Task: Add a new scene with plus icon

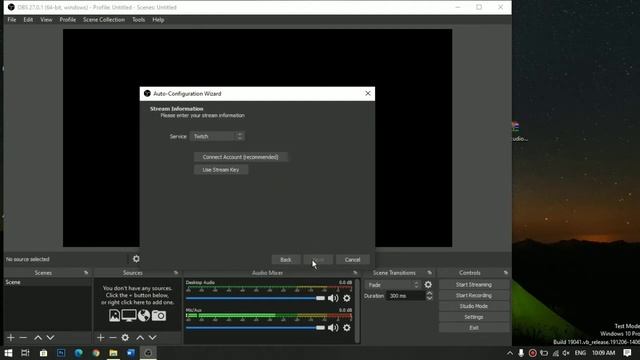Action: pos(11,338)
